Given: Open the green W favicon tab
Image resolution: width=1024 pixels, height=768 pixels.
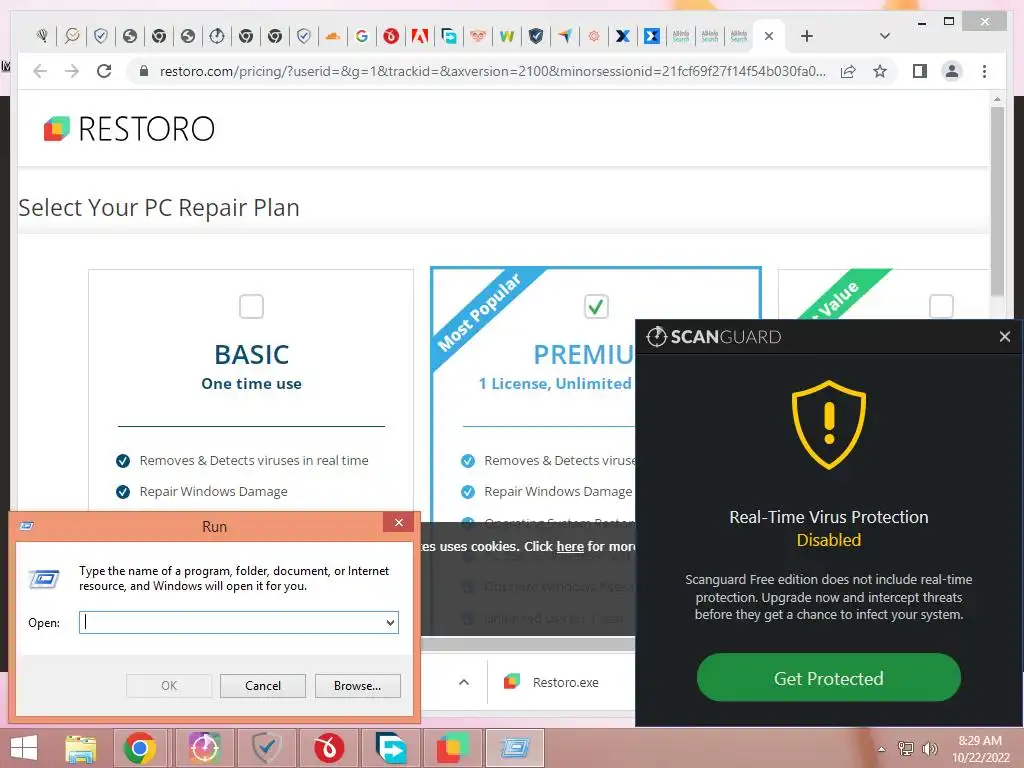Looking at the screenshot, I should (x=507, y=37).
